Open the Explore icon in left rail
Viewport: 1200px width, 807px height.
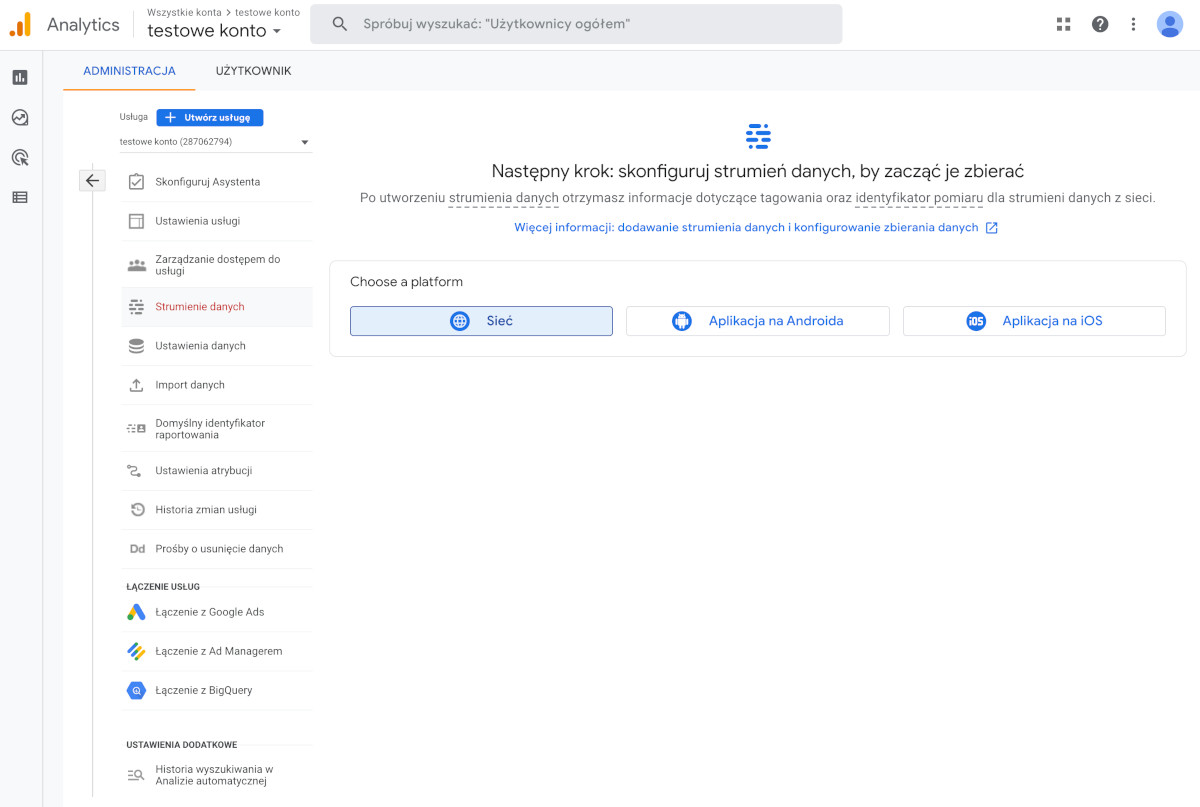pyautogui.click(x=20, y=117)
